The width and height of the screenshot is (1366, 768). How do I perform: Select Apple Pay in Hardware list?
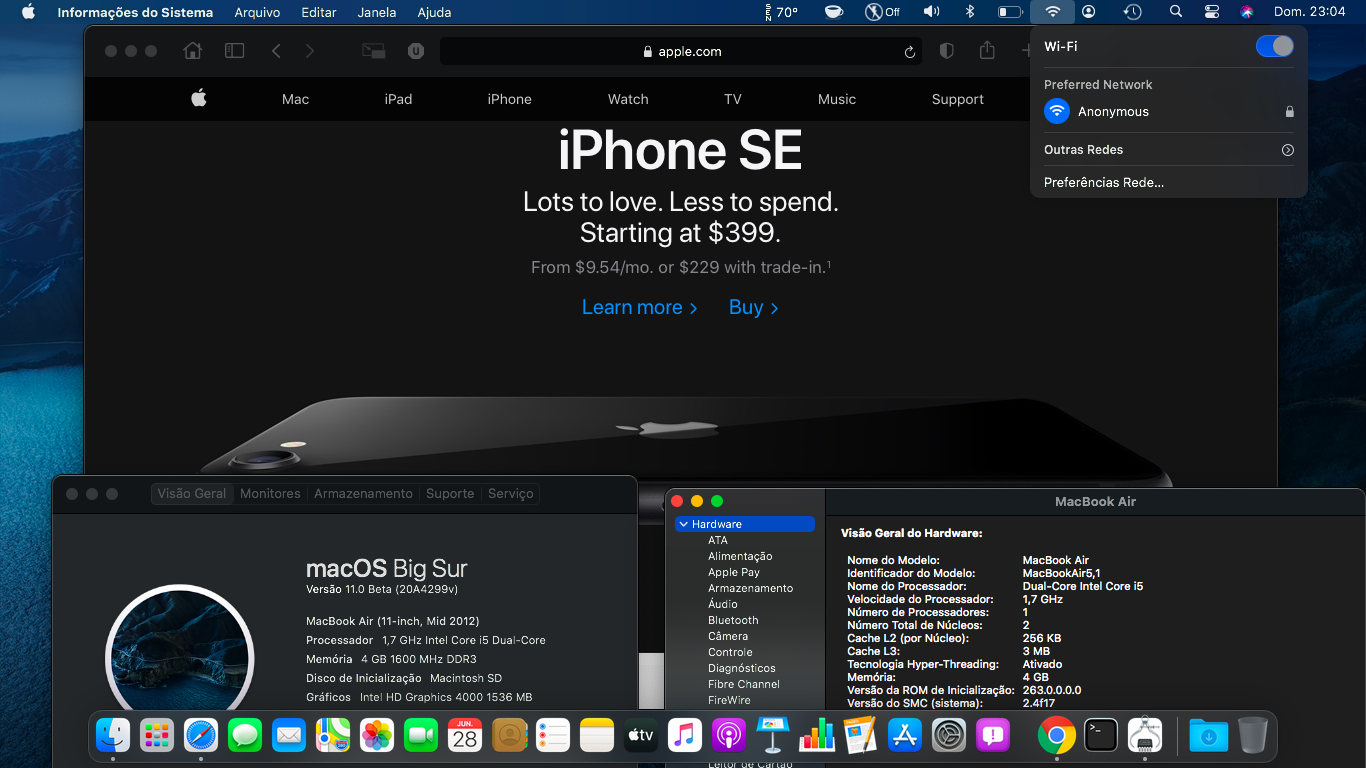(x=734, y=572)
